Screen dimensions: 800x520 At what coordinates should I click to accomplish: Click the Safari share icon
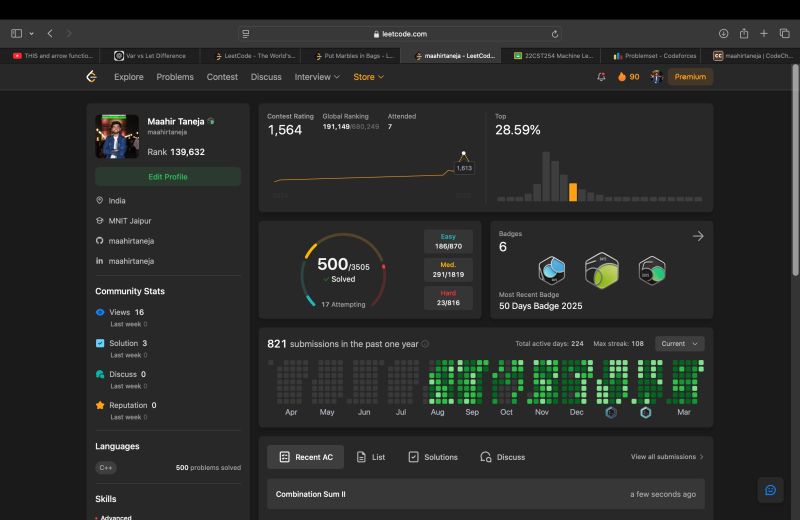coord(744,33)
